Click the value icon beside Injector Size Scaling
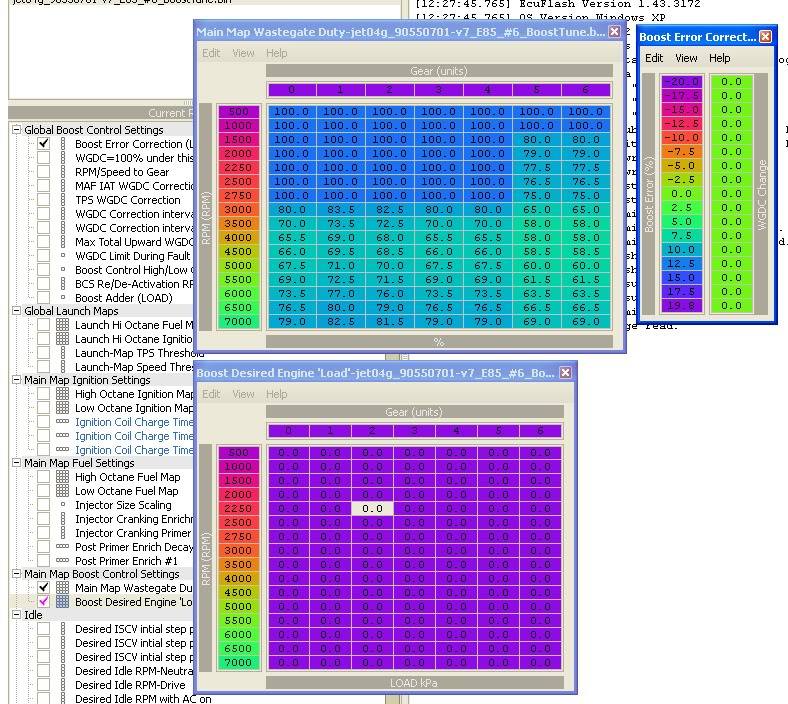The width and height of the screenshot is (788, 704). (x=62, y=505)
